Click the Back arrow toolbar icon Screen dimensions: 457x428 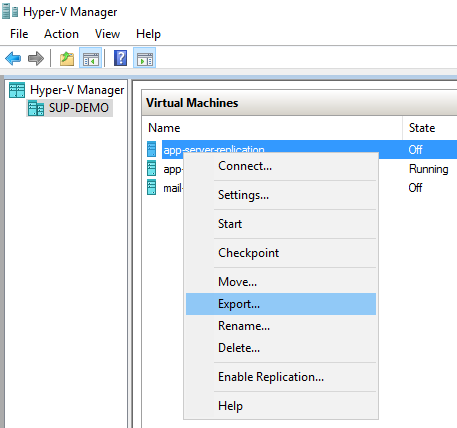tap(13, 58)
